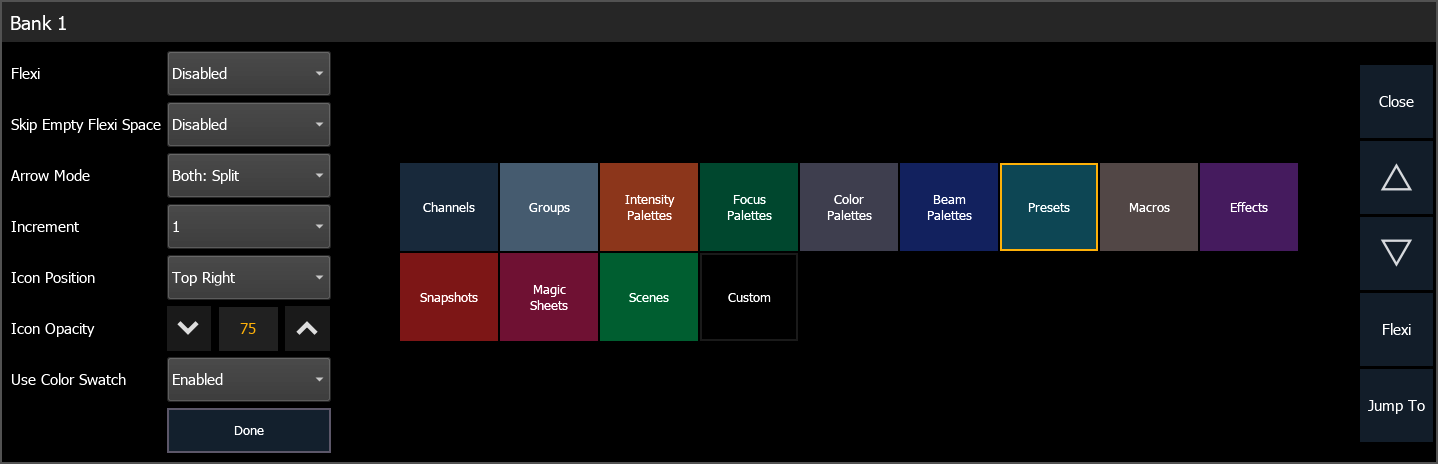Open the Increment dropdown
Viewport: 1438px width, 464px height.
[248, 227]
